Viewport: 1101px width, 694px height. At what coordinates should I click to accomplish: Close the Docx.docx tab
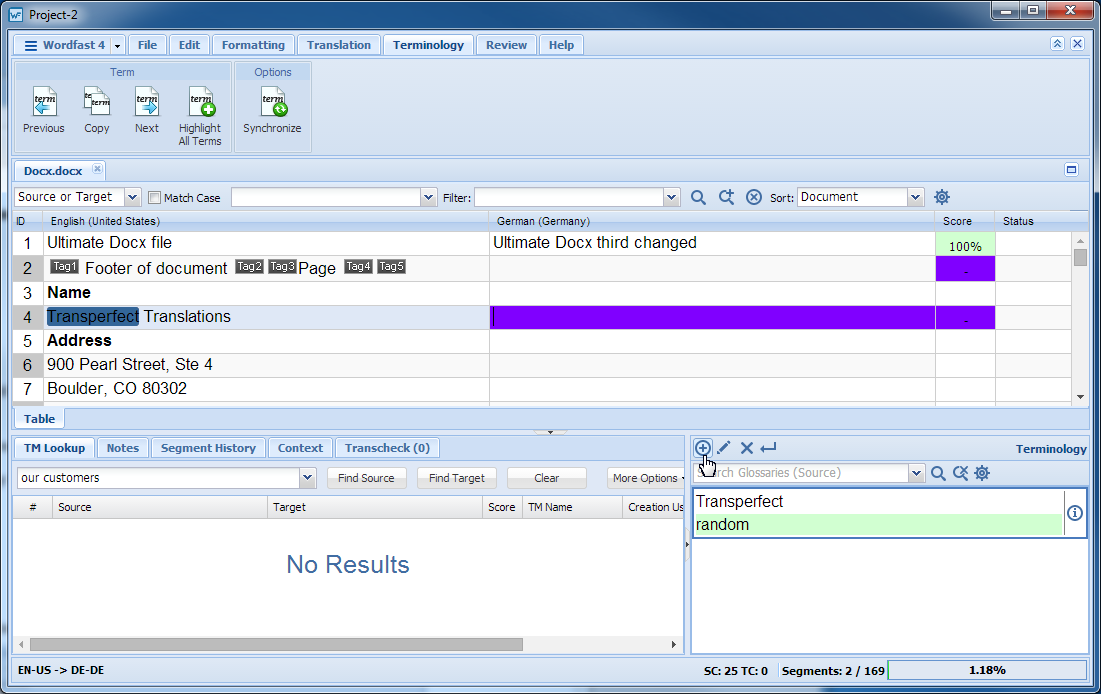click(x=98, y=169)
